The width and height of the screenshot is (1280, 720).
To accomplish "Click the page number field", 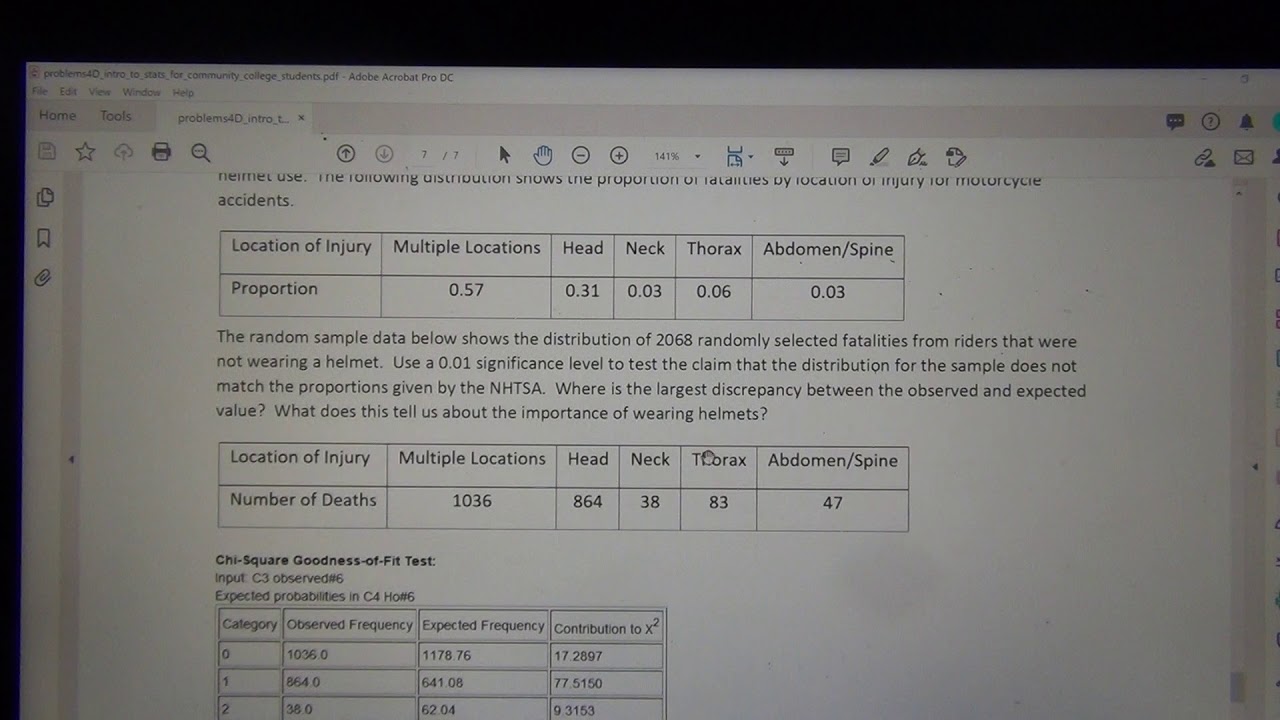I will [x=425, y=155].
